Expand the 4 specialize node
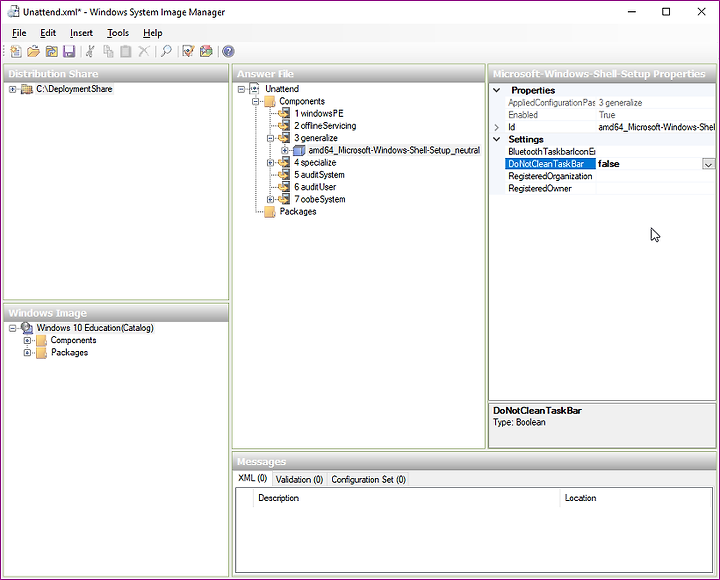 pyautogui.click(x=270, y=163)
